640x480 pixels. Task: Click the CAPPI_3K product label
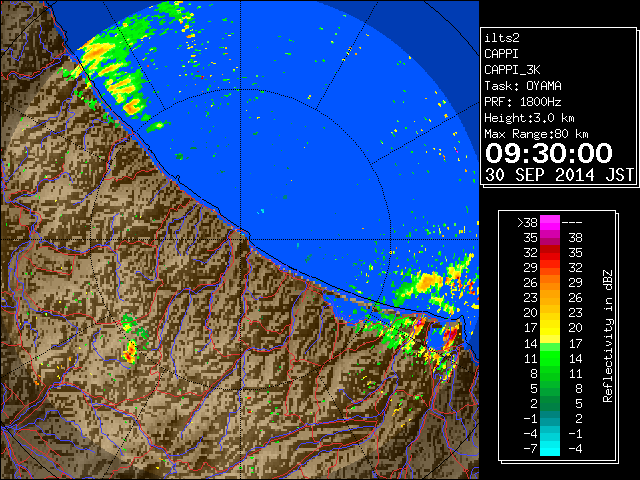[512, 70]
